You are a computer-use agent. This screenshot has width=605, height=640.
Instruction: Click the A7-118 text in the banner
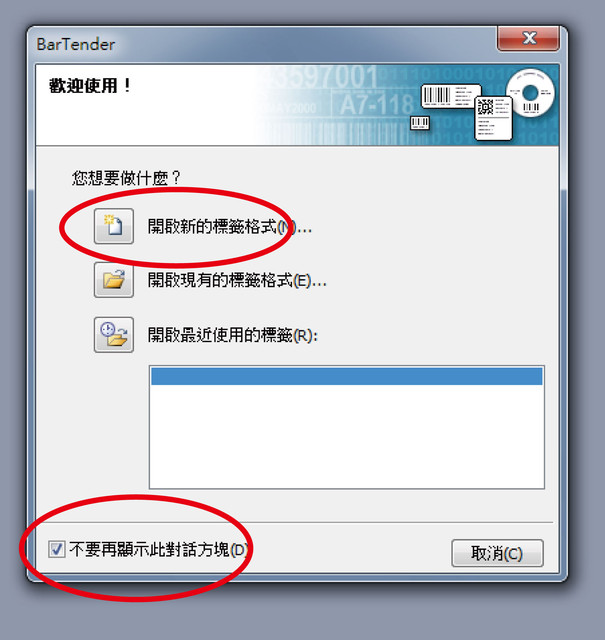pyautogui.click(x=376, y=104)
